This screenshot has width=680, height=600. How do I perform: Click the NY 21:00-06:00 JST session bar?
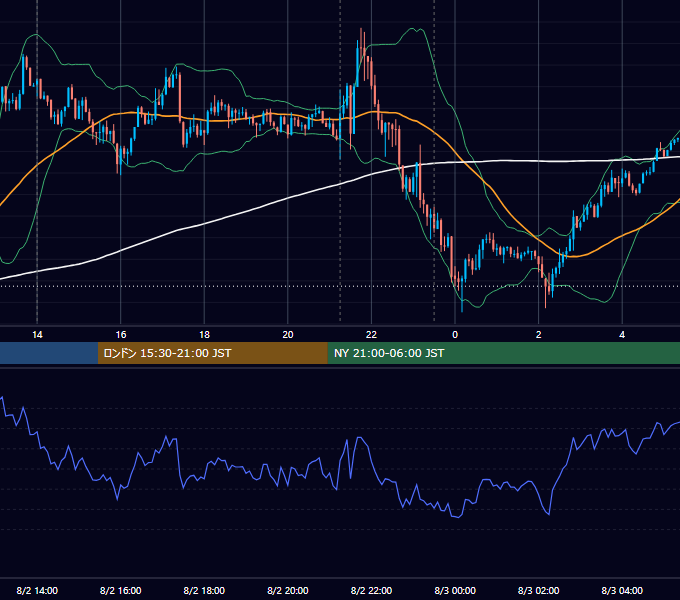pyautogui.click(x=503, y=353)
